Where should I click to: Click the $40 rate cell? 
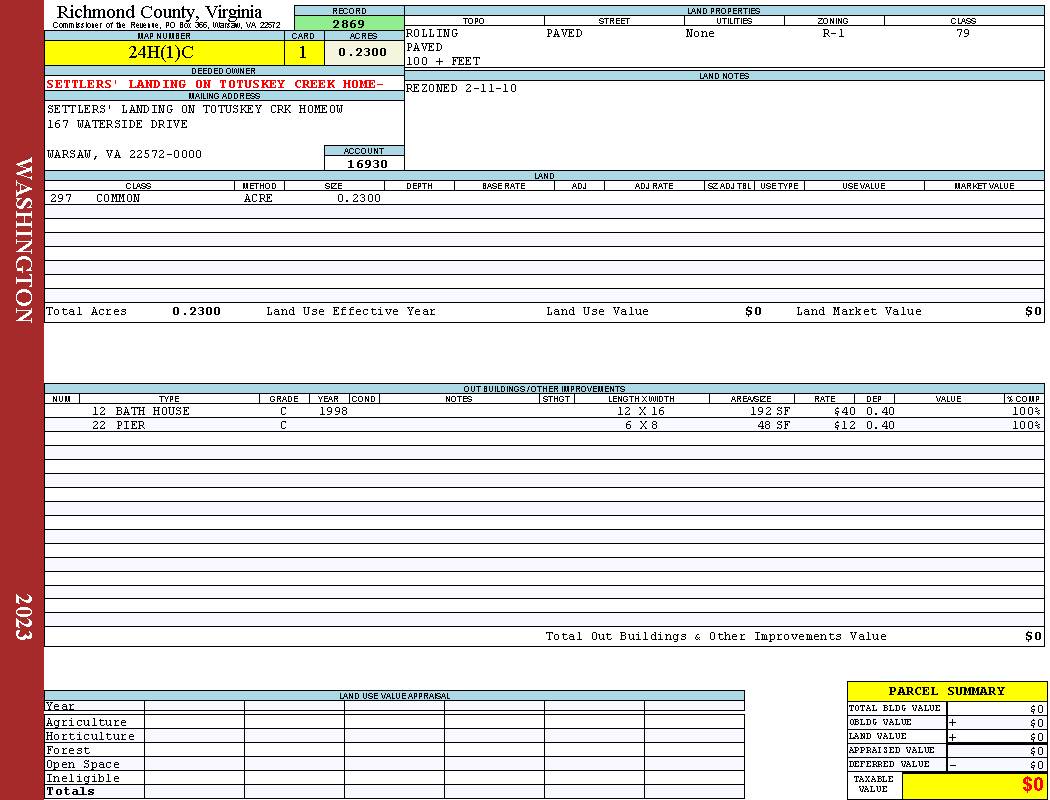(x=844, y=411)
